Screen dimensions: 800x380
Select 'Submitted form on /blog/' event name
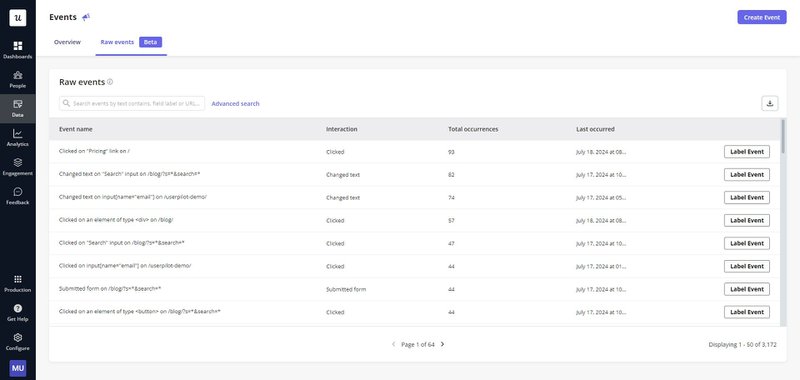coord(110,289)
